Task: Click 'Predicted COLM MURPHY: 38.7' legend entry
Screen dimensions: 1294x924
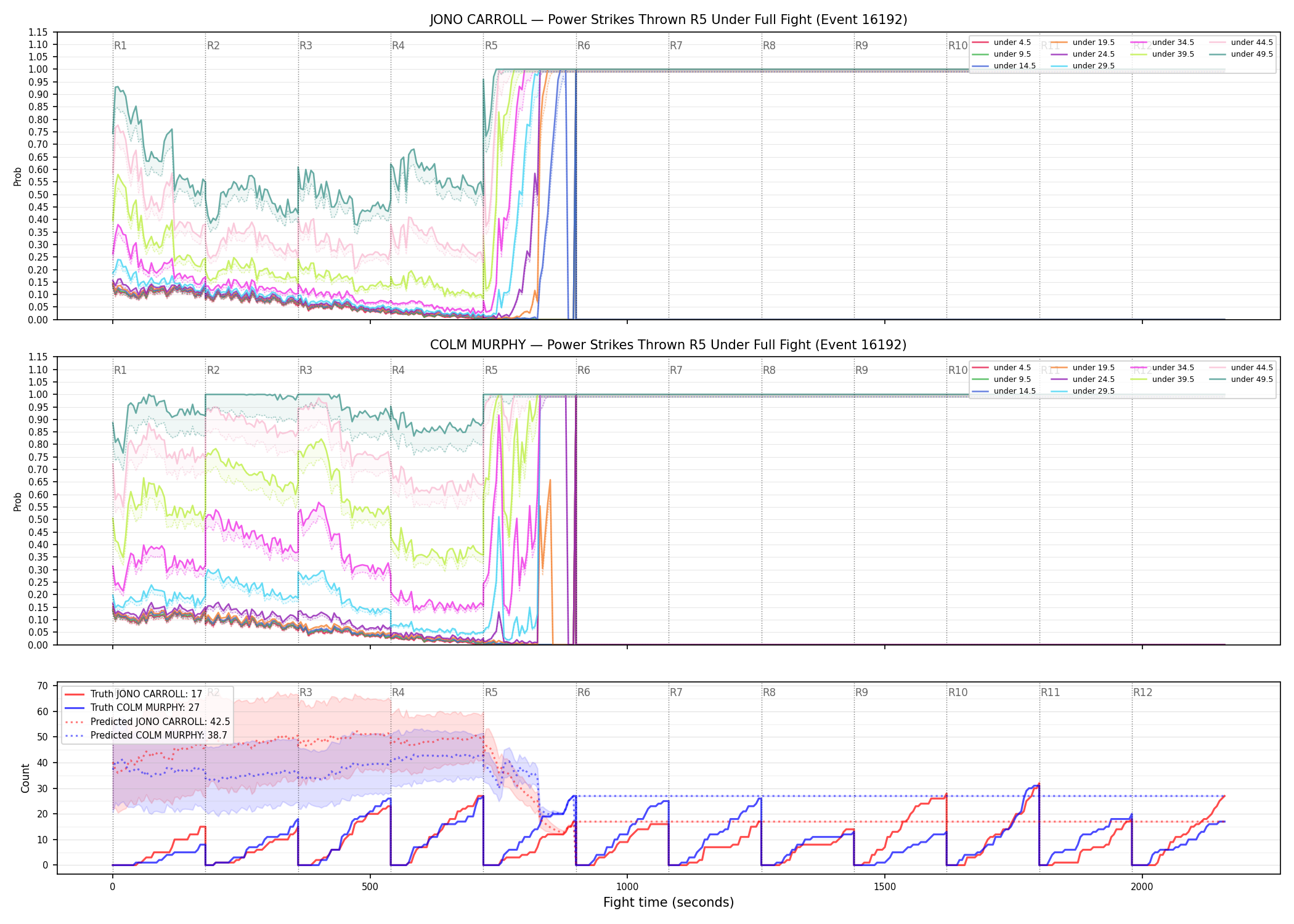Action: [x=146, y=736]
